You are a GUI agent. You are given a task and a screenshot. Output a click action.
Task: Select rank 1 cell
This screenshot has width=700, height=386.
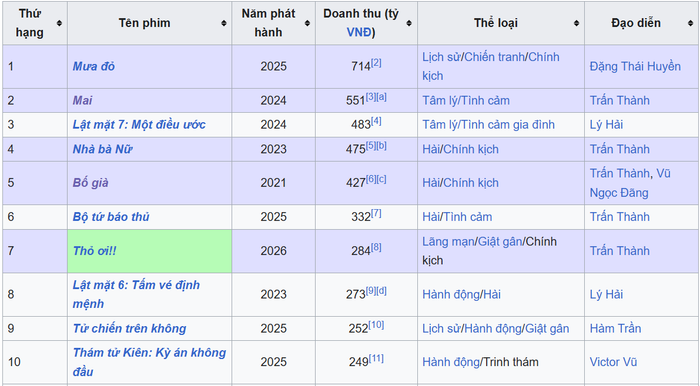(x=35, y=66)
